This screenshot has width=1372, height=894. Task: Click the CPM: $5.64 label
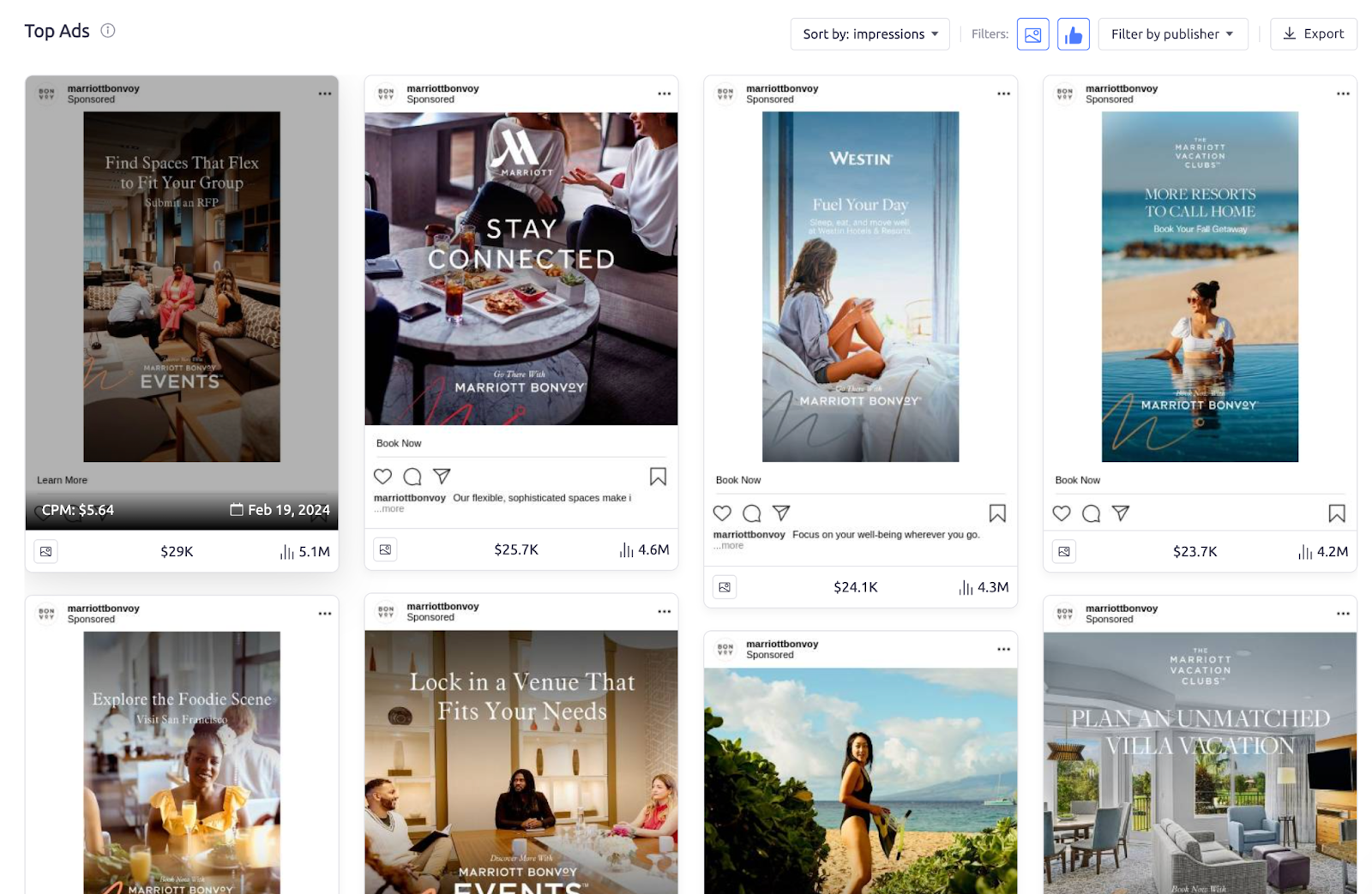[78, 510]
